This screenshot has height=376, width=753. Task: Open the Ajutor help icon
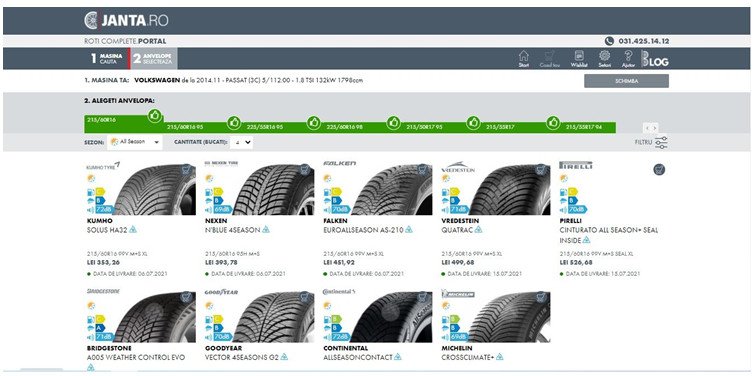pos(628,59)
